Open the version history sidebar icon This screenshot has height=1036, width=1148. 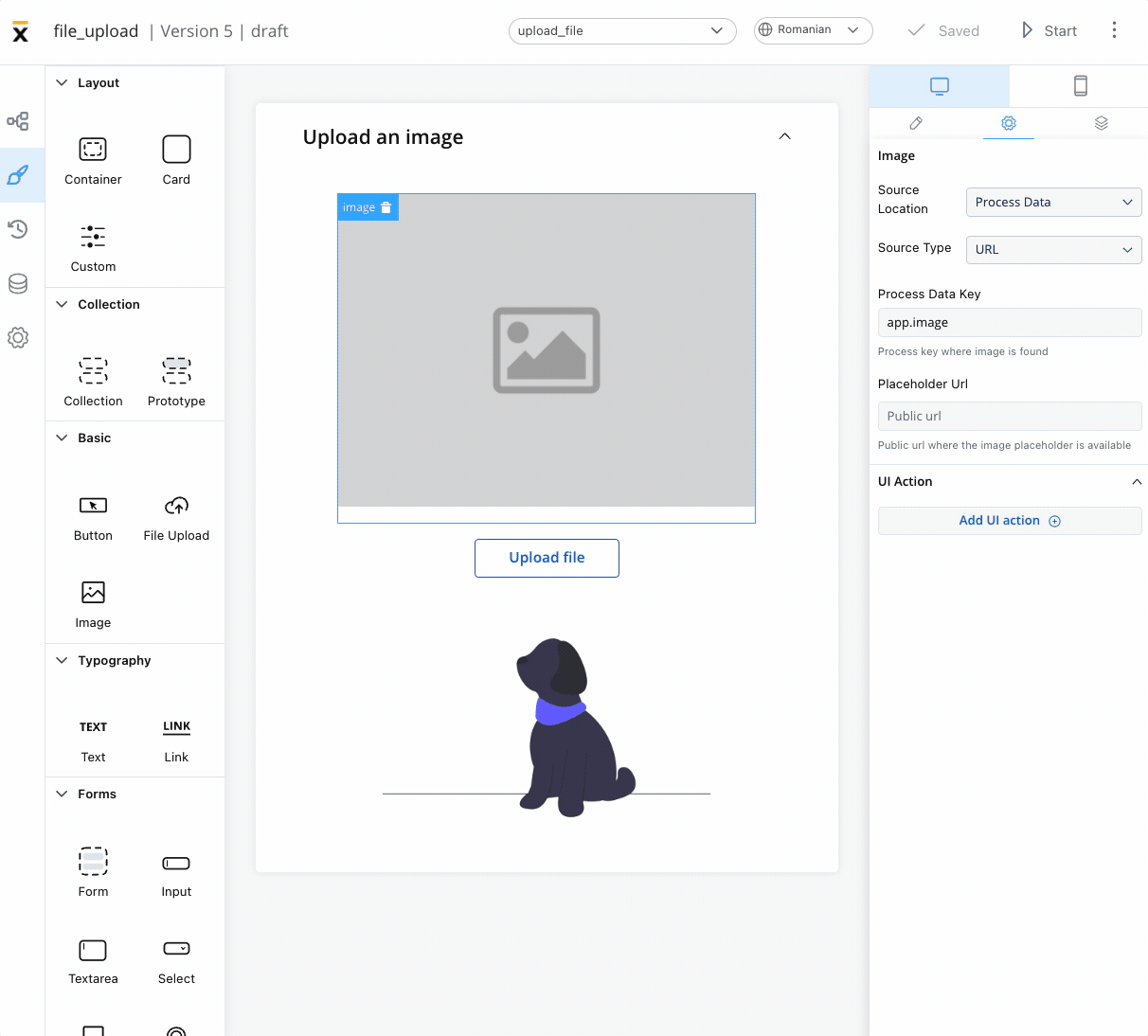point(18,229)
